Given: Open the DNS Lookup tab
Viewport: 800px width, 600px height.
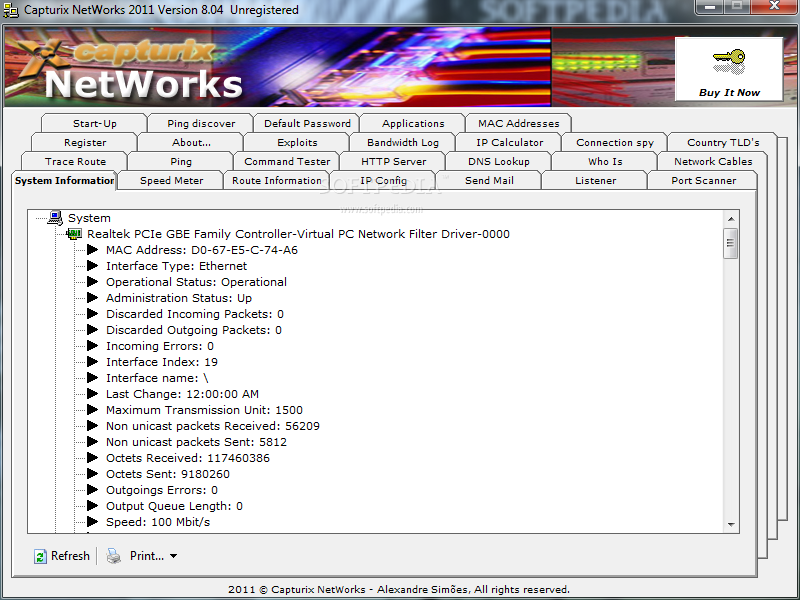Looking at the screenshot, I should tap(498, 162).
